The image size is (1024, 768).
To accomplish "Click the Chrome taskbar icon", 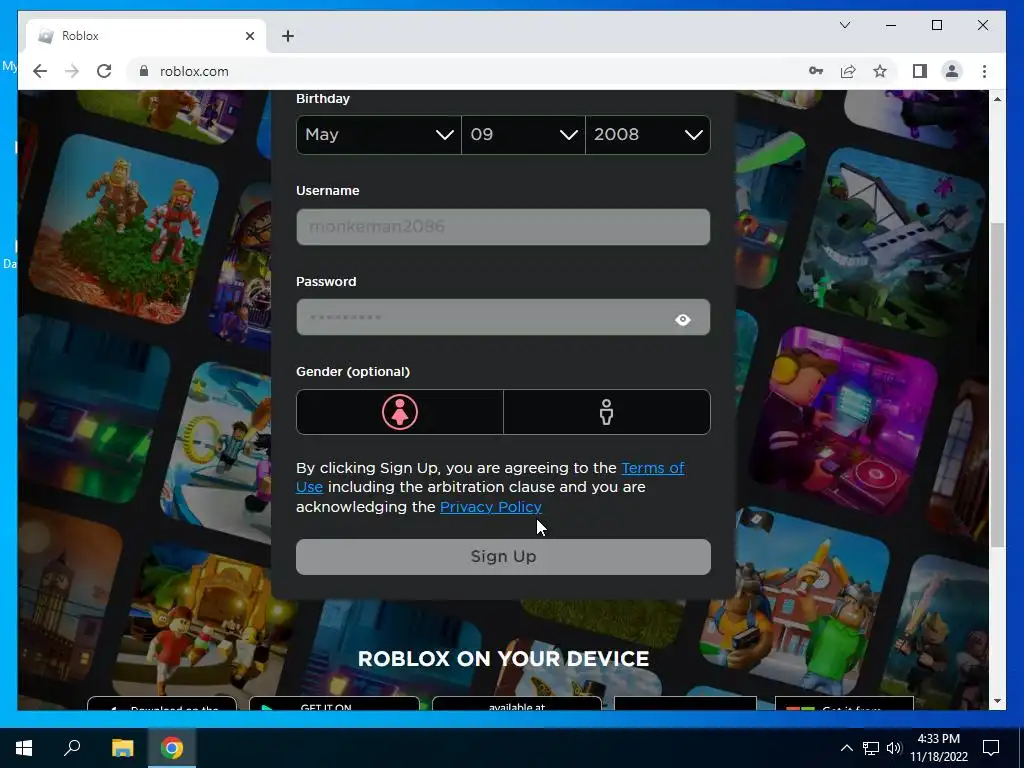I will (x=172, y=748).
